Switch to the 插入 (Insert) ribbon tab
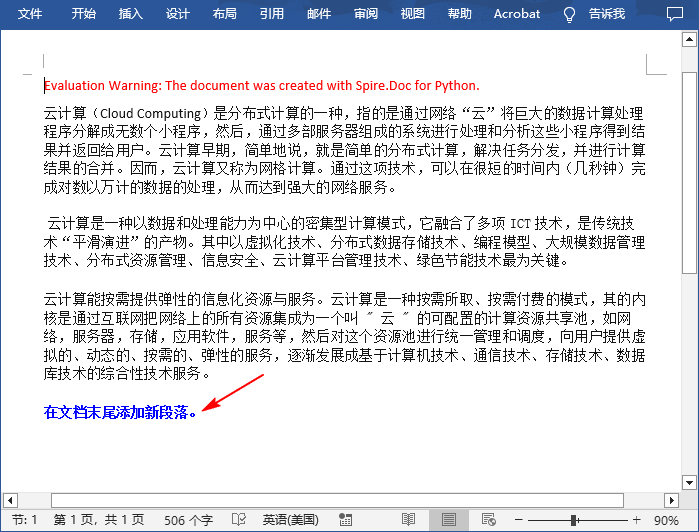The image size is (699, 532). point(130,14)
